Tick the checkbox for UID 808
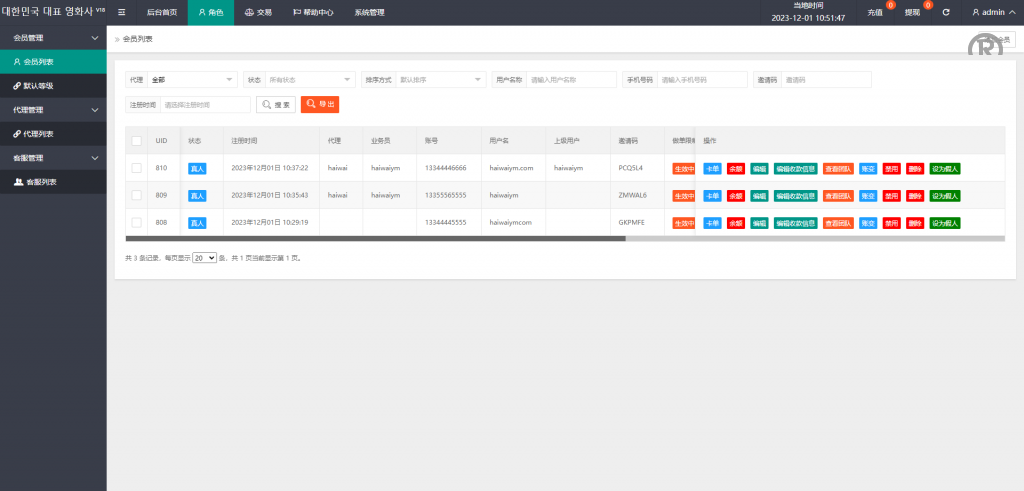The height and width of the screenshot is (491, 1024). coord(136,222)
